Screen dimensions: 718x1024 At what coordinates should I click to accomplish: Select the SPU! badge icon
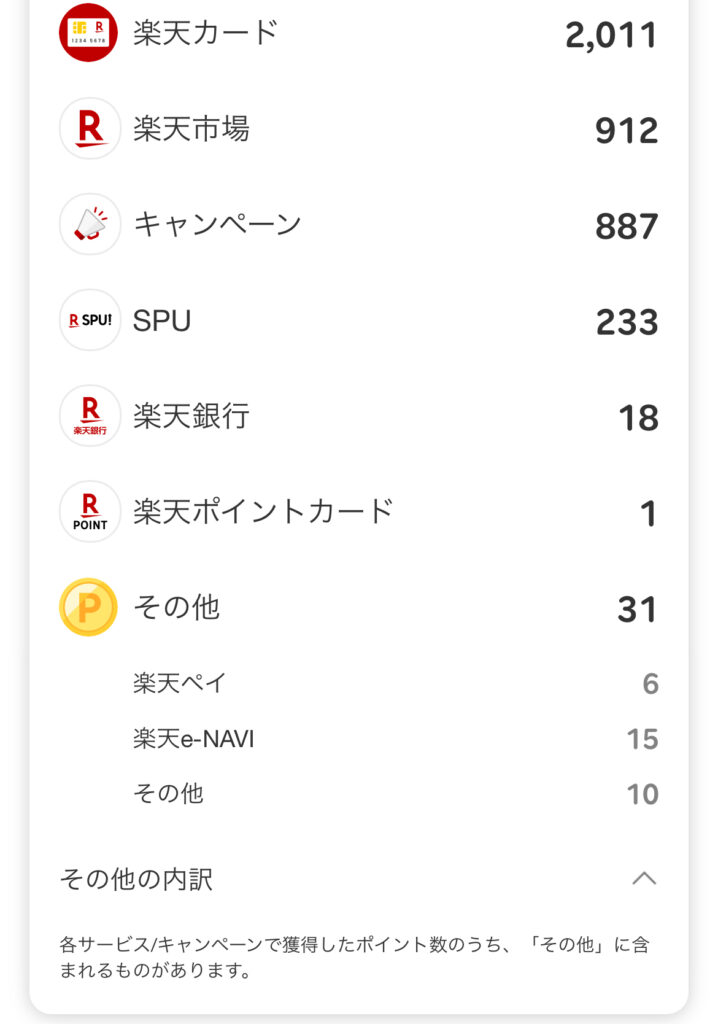[89, 320]
